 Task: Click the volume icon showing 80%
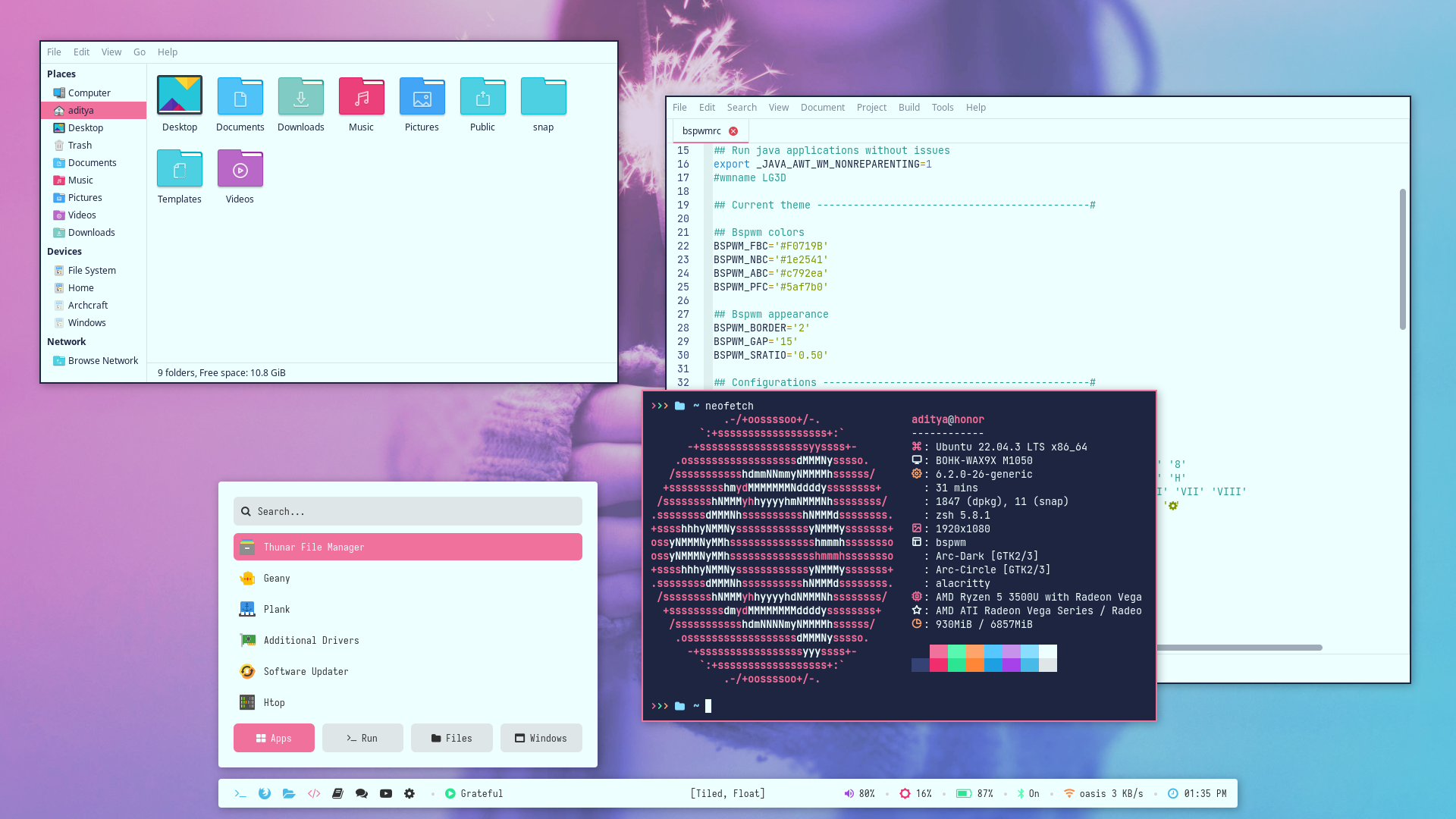point(849,793)
